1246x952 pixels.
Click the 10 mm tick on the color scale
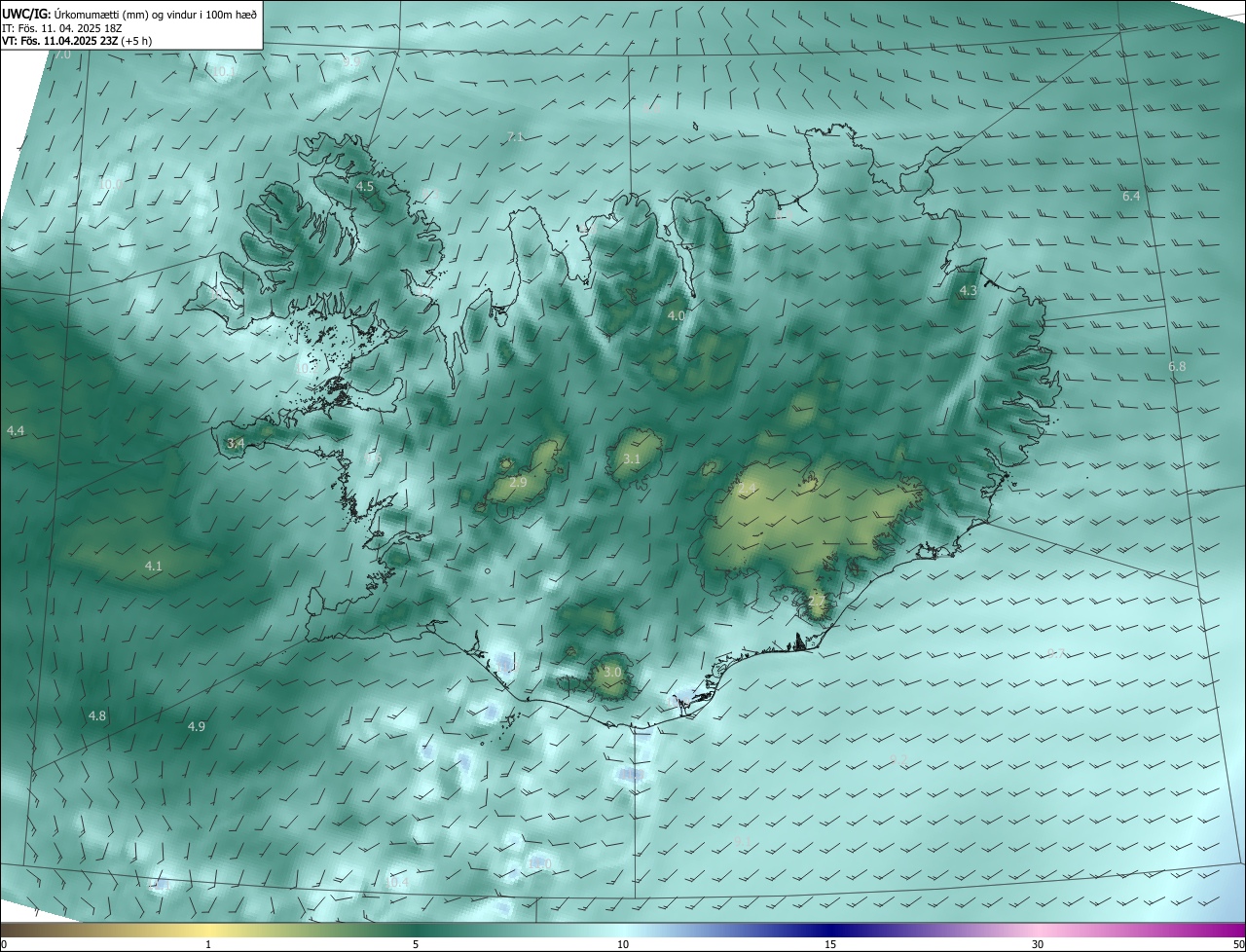point(623,944)
